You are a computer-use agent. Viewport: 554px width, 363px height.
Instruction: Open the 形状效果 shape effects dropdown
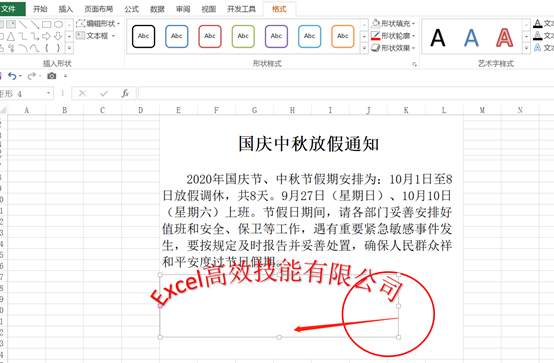tap(393, 48)
